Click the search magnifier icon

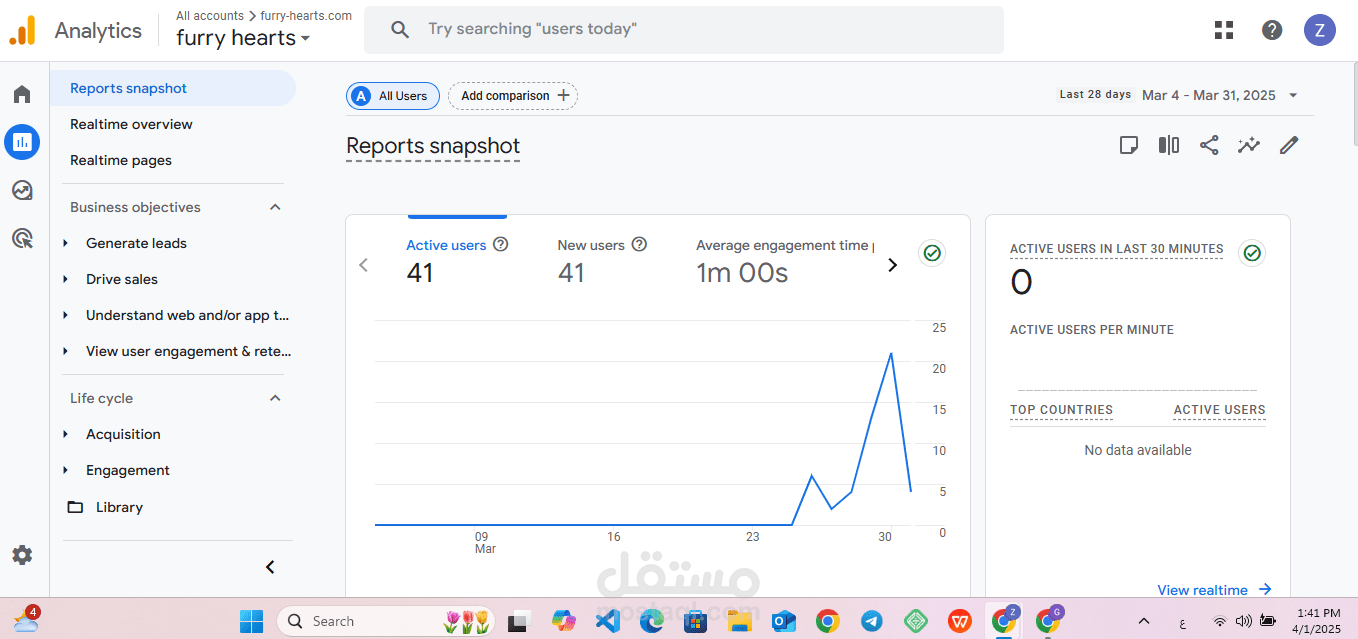pos(400,30)
